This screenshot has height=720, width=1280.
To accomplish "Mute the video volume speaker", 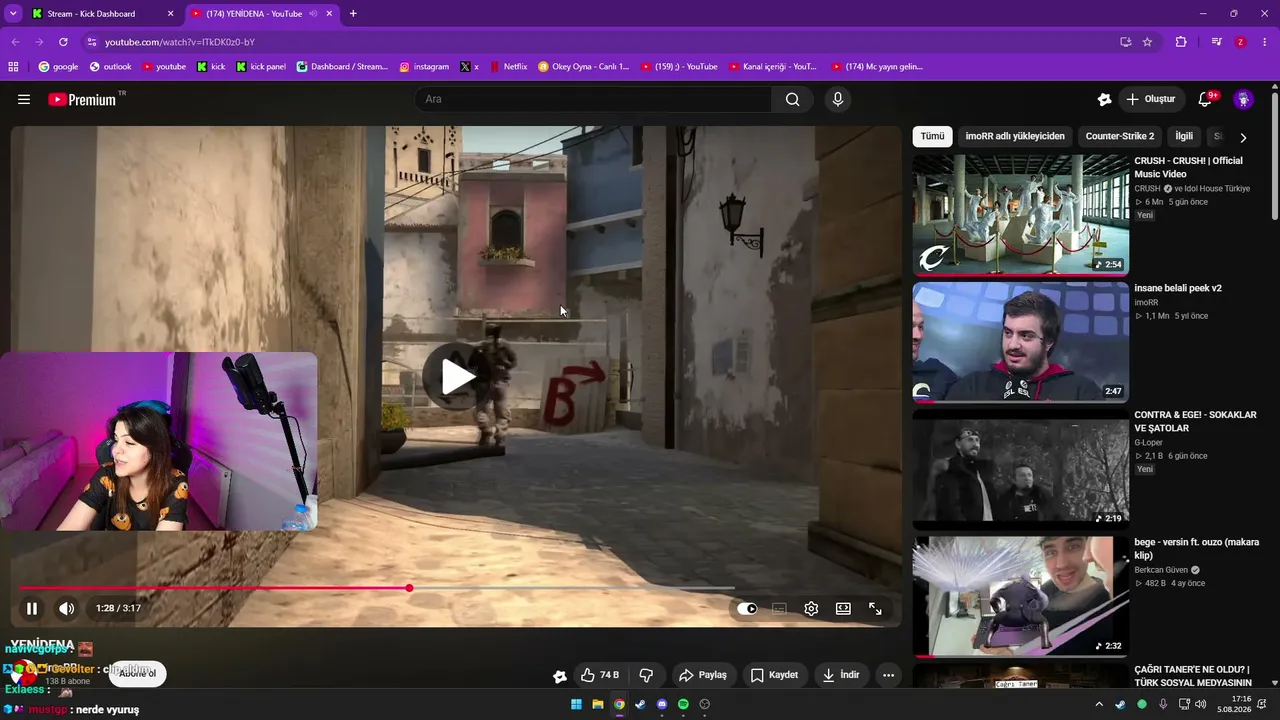I will (x=66, y=608).
